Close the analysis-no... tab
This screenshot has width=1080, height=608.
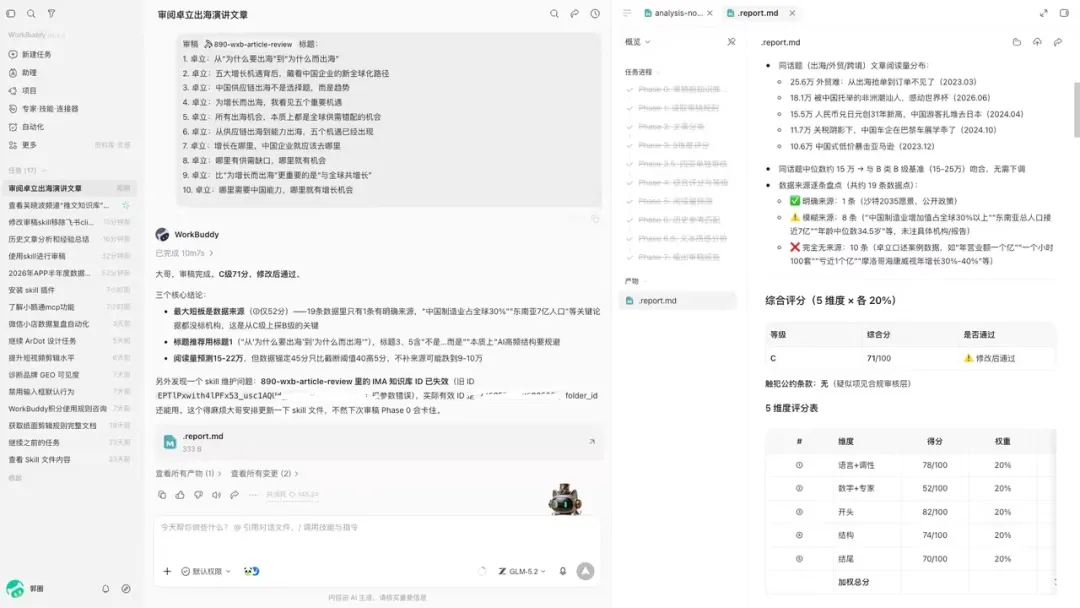click(709, 13)
